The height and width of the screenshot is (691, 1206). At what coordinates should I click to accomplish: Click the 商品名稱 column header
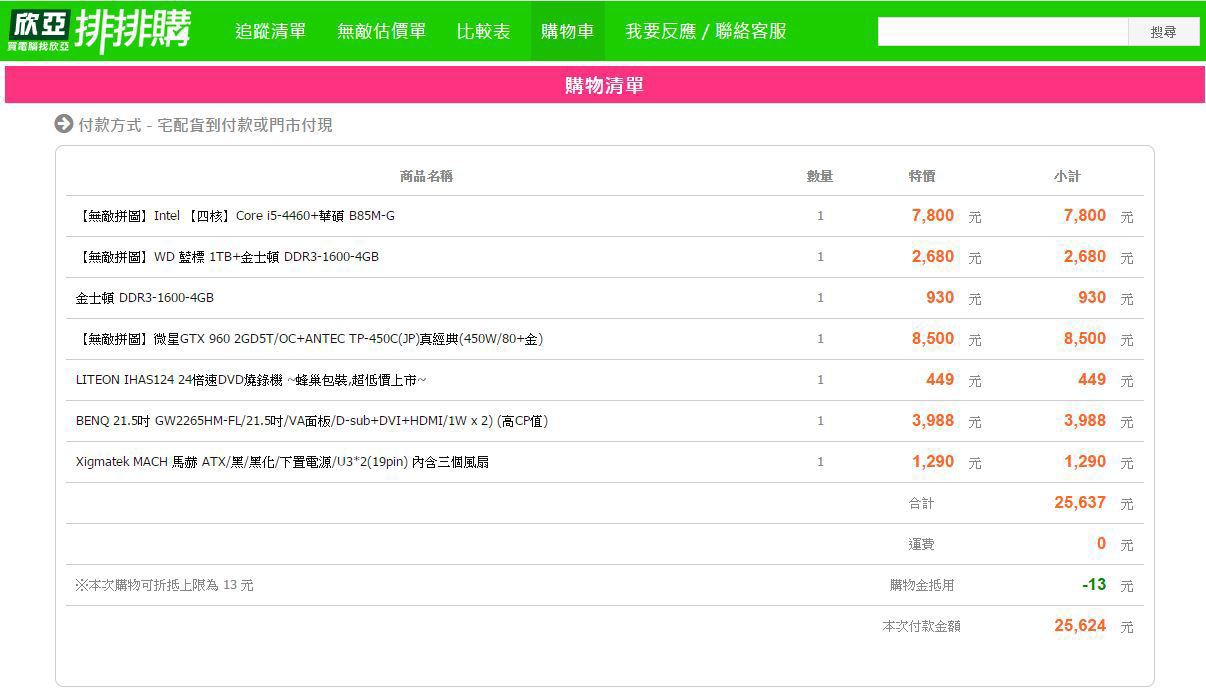point(426,176)
